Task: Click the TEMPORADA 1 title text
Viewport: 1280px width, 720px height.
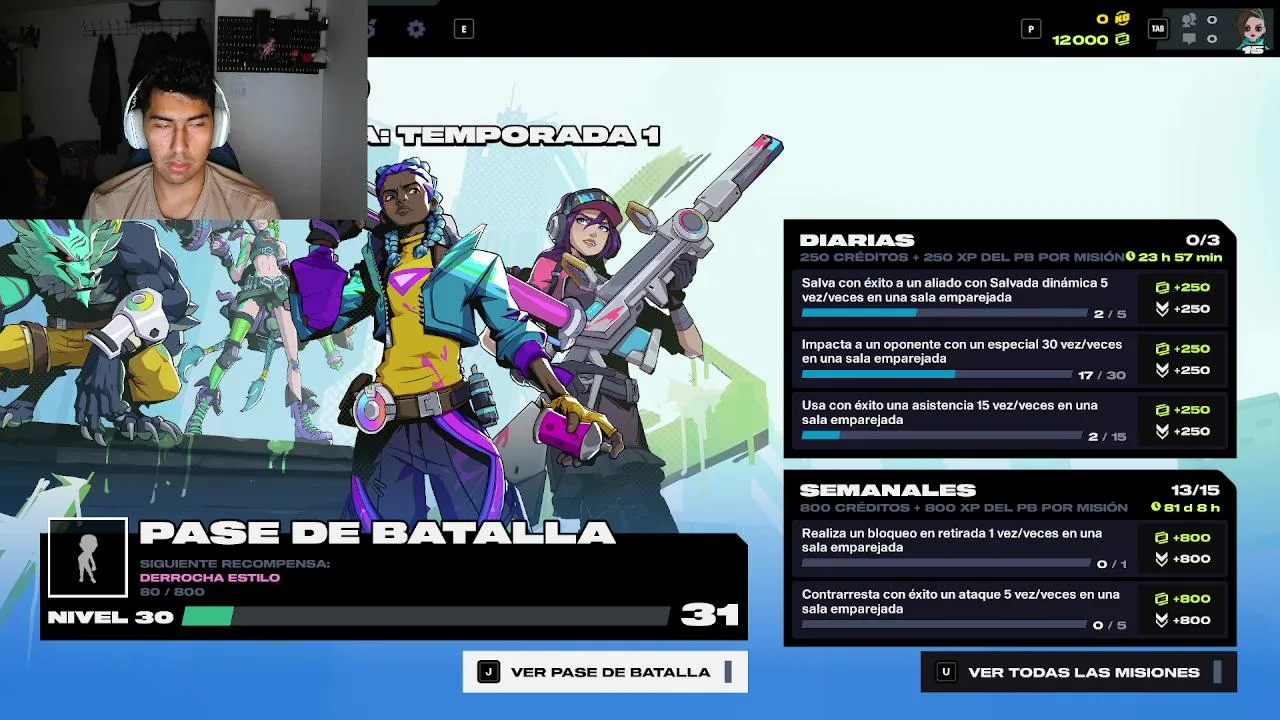Action: 529,135
